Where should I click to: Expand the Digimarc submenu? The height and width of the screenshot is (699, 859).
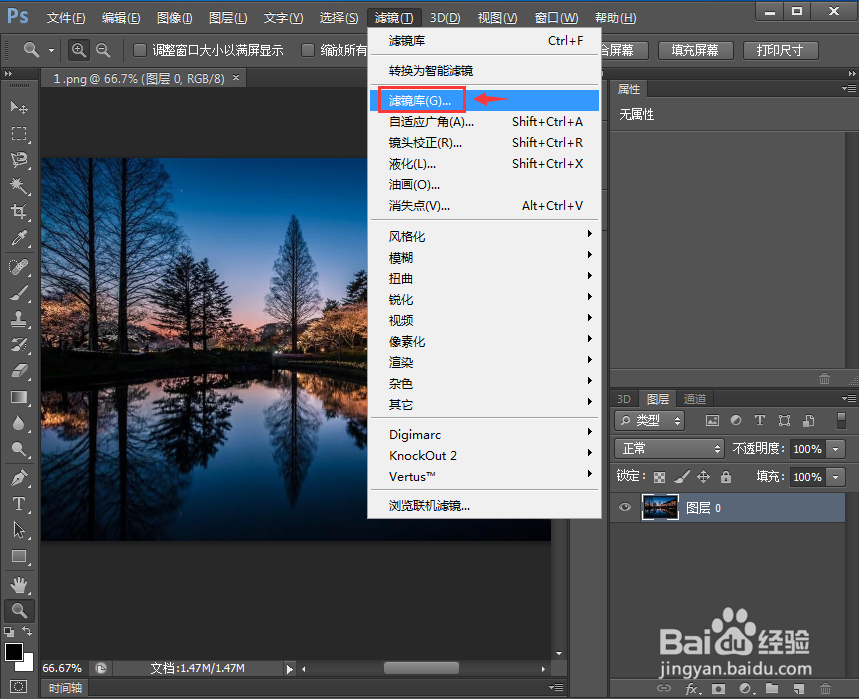[484, 434]
